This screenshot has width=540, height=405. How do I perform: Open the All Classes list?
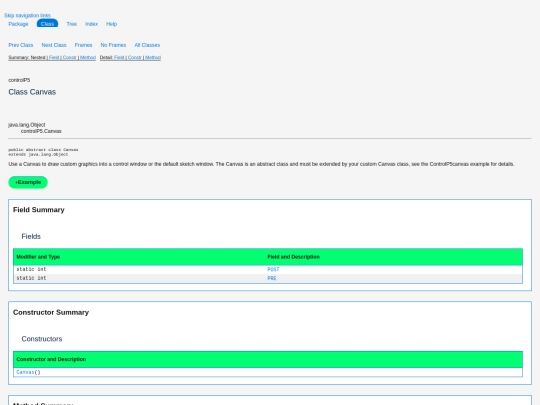(x=147, y=45)
